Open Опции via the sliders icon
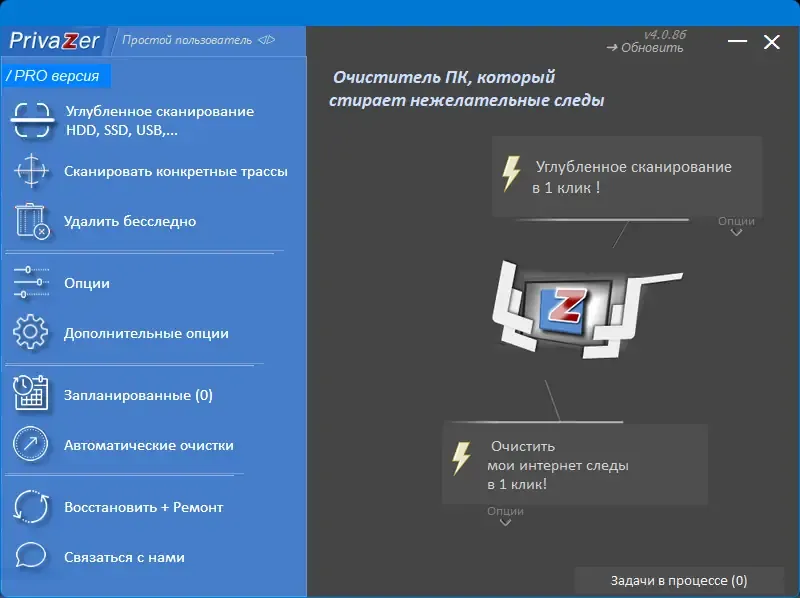Screen dimensions: 800x598 (30, 283)
